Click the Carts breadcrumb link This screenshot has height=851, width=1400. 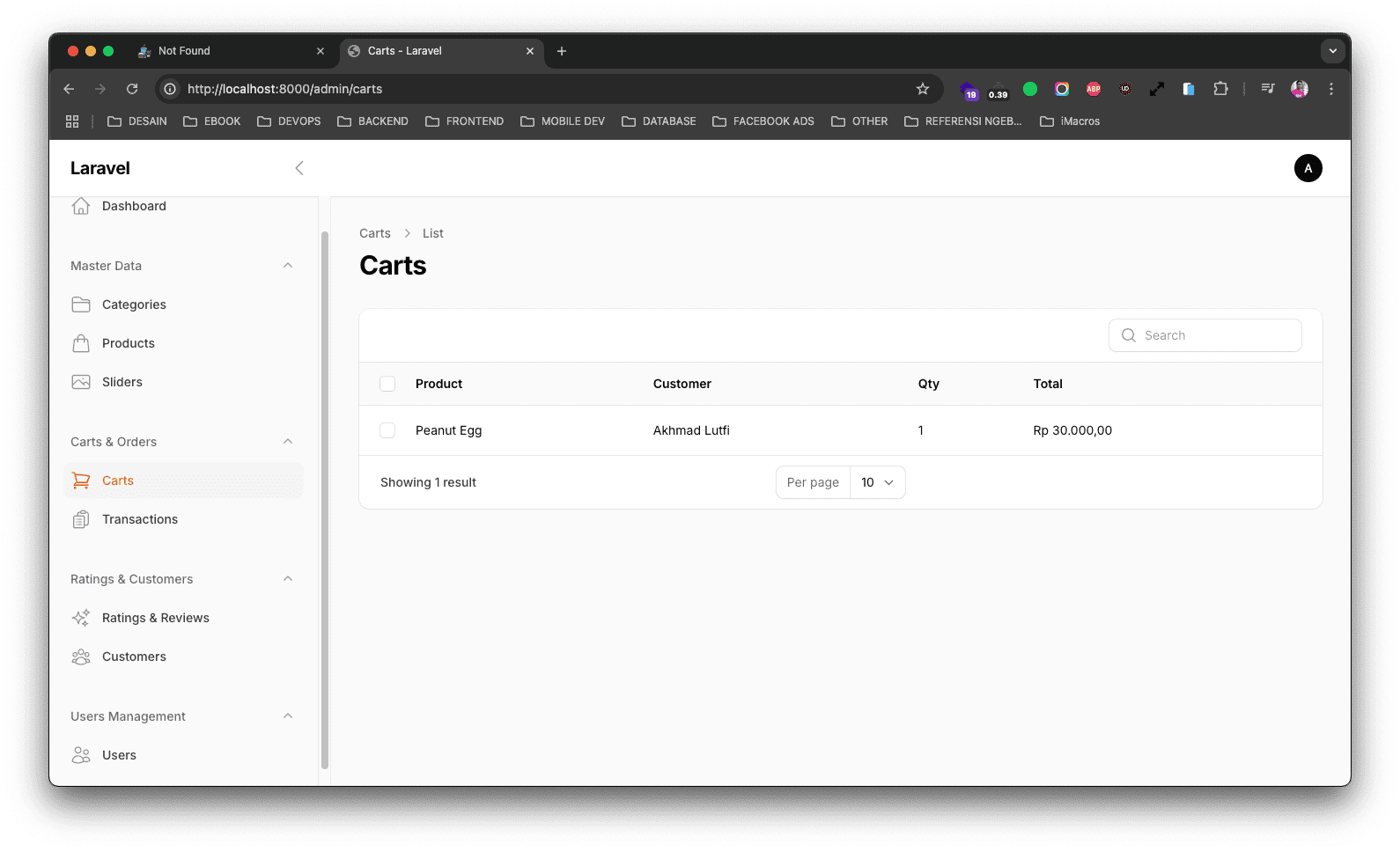click(374, 233)
